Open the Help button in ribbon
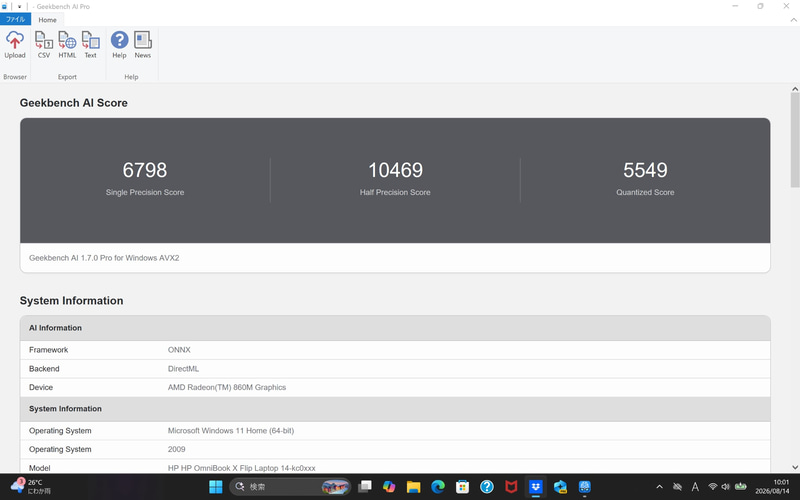 [x=119, y=45]
